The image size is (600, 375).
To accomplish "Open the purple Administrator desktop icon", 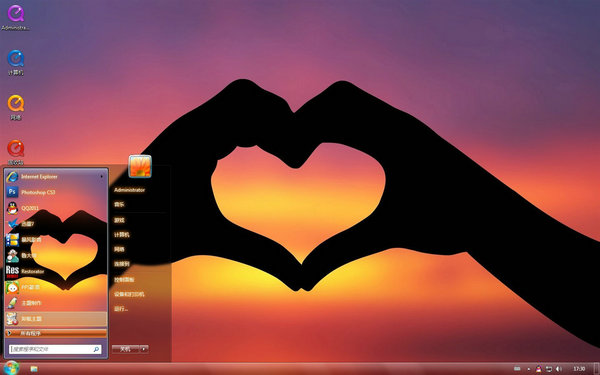I will 16,17.
